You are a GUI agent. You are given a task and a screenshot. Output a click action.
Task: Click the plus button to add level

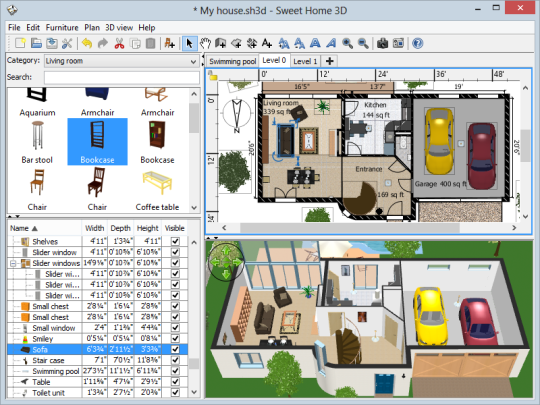point(330,61)
